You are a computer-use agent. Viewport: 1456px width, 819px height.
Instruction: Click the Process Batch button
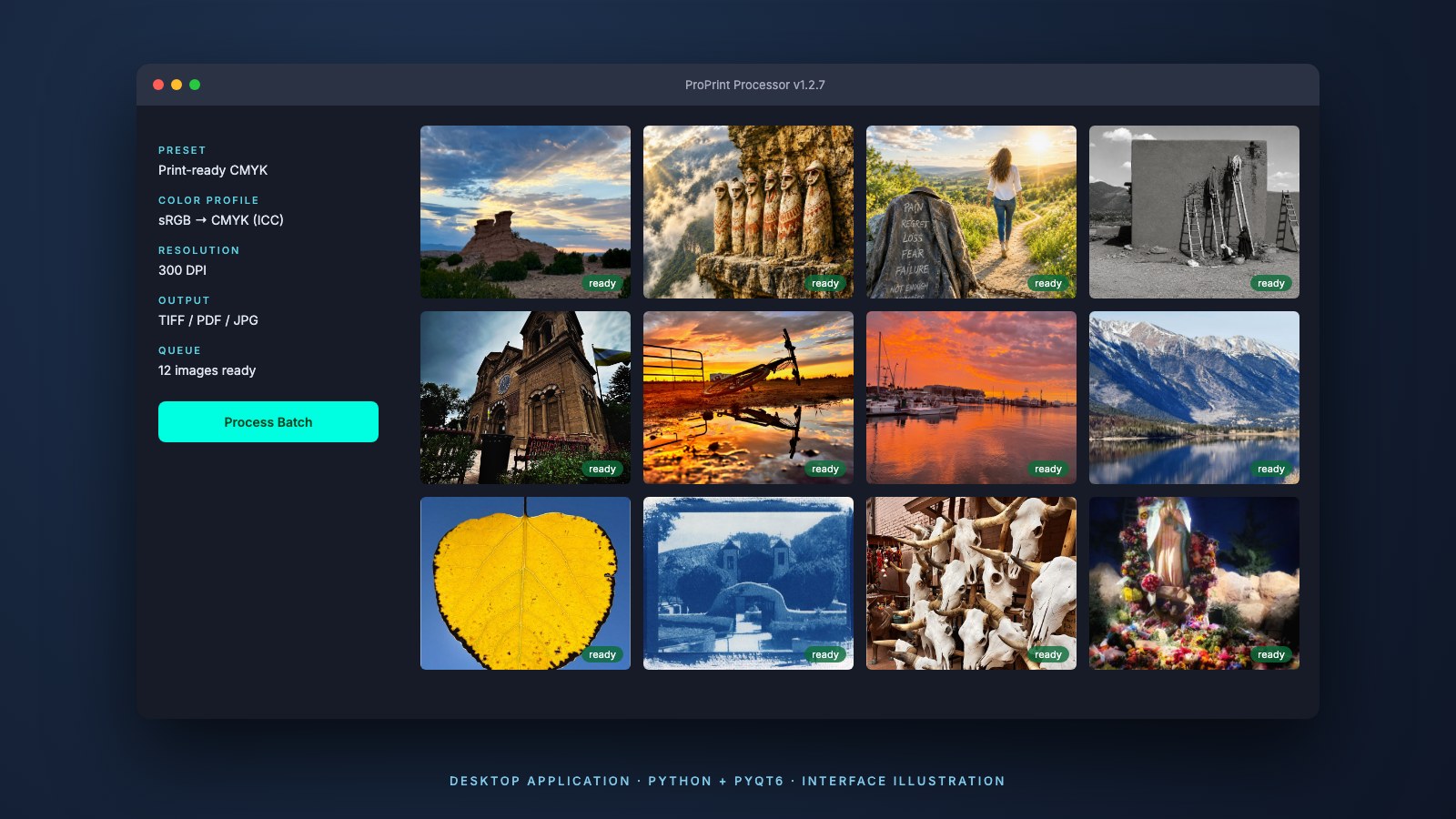[x=268, y=421]
